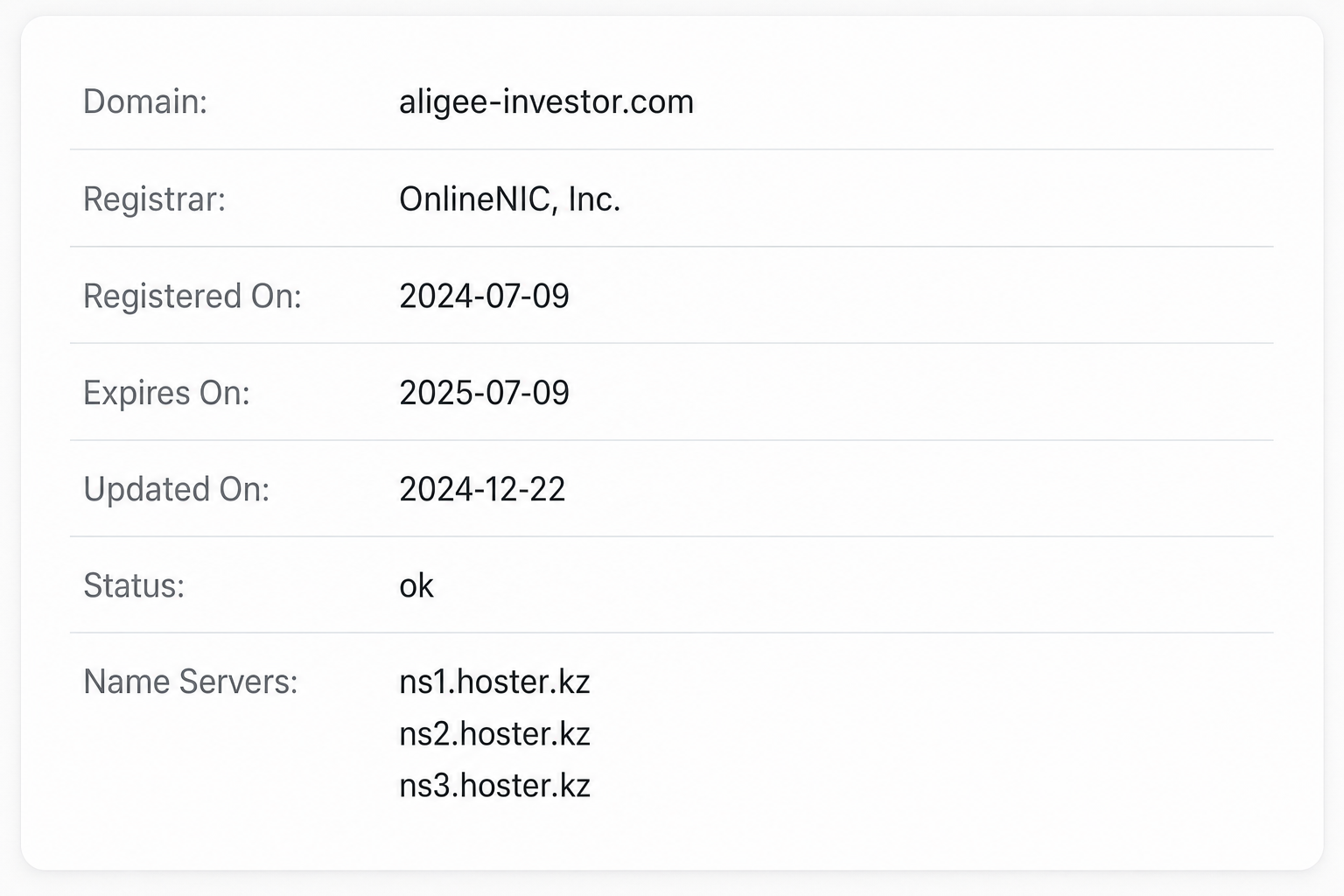Click name server ns1.hoster.kz

[x=494, y=682]
